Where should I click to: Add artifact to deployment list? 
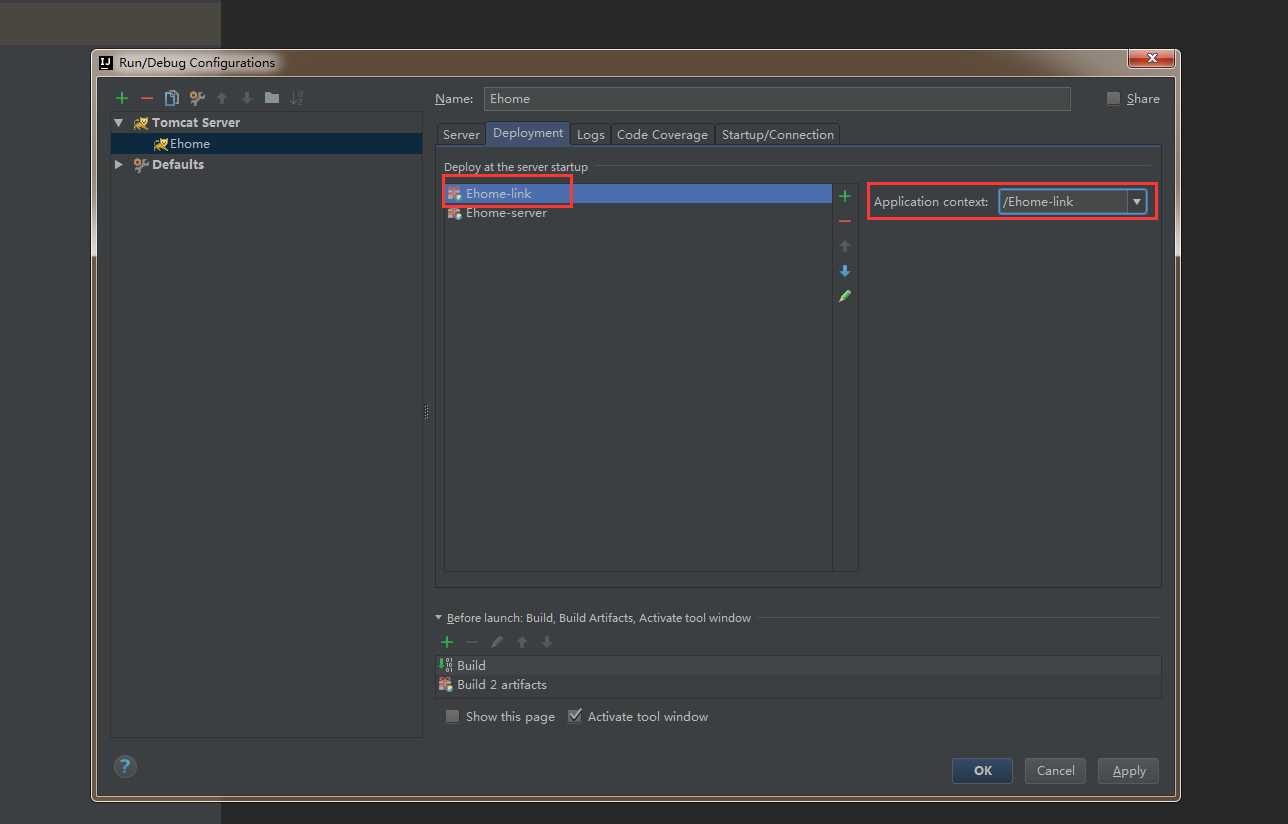click(845, 196)
